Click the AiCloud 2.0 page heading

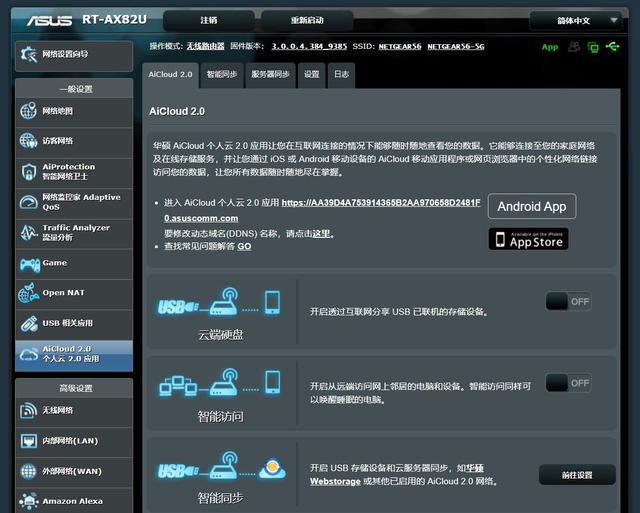tap(177, 111)
